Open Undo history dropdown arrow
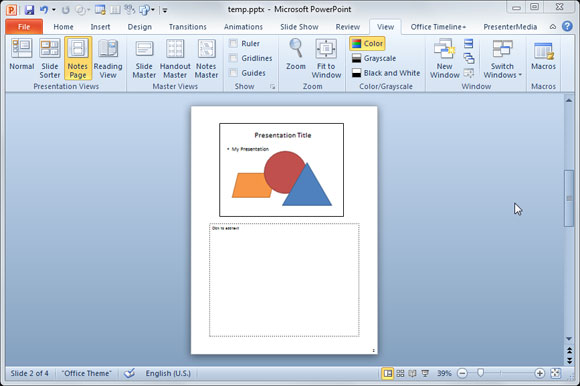The height and width of the screenshot is (386, 580). (x=54, y=10)
